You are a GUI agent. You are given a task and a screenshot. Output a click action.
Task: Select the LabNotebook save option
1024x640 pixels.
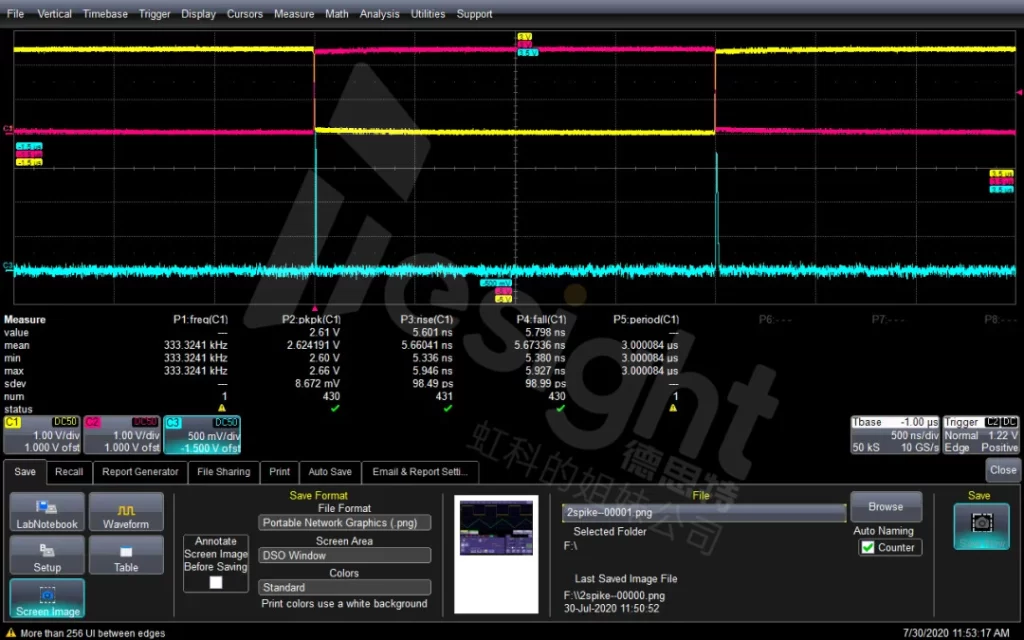point(47,511)
